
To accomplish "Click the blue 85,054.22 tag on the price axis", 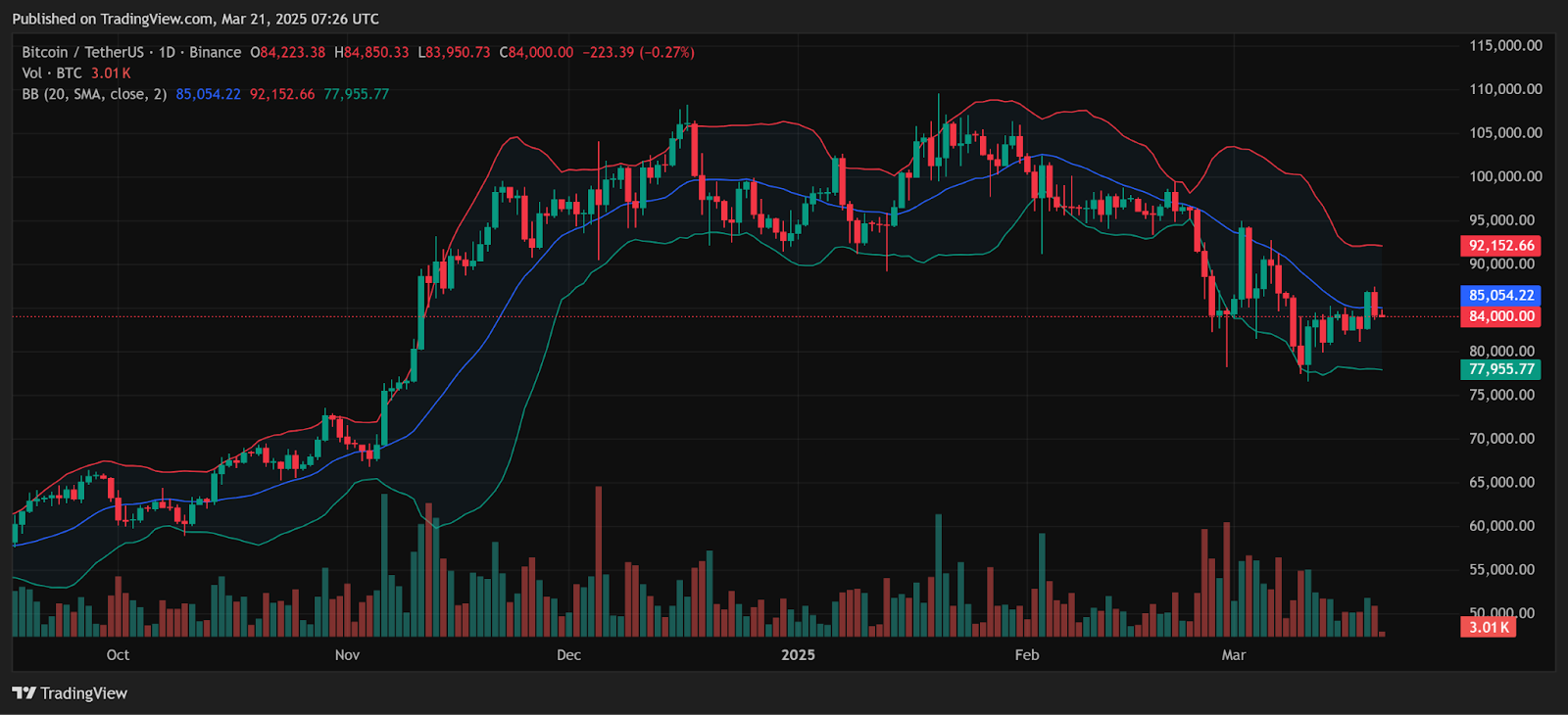I will coord(1500,295).
